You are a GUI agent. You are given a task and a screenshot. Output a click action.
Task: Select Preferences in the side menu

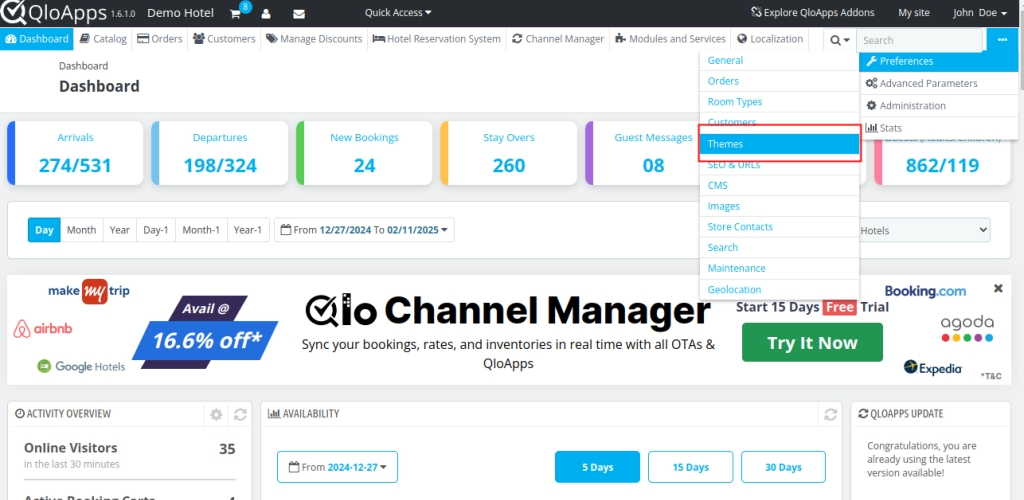[938, 61]
